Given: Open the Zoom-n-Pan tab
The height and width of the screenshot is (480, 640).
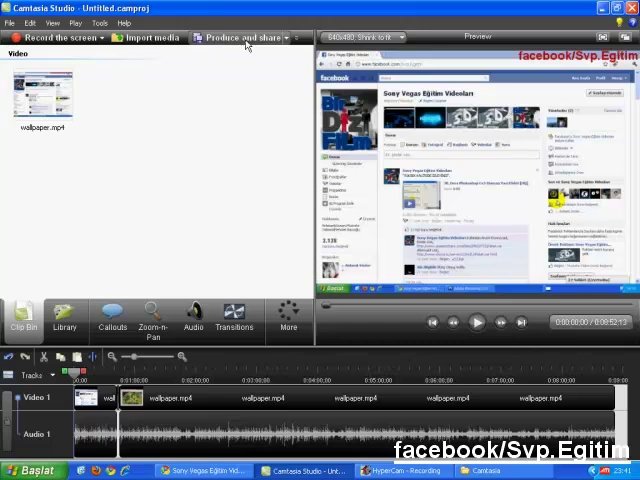Looking at the screenshot, I should click(153, 321).
